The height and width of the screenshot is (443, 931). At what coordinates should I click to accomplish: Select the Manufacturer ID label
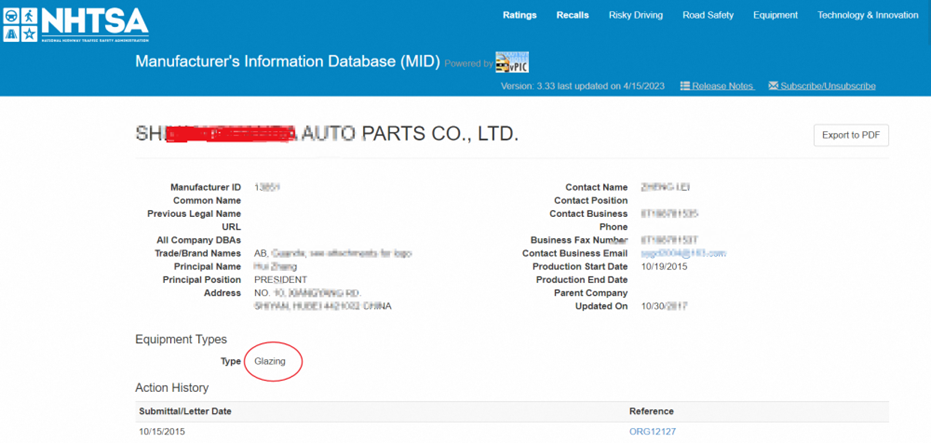[x=205, y=187]
